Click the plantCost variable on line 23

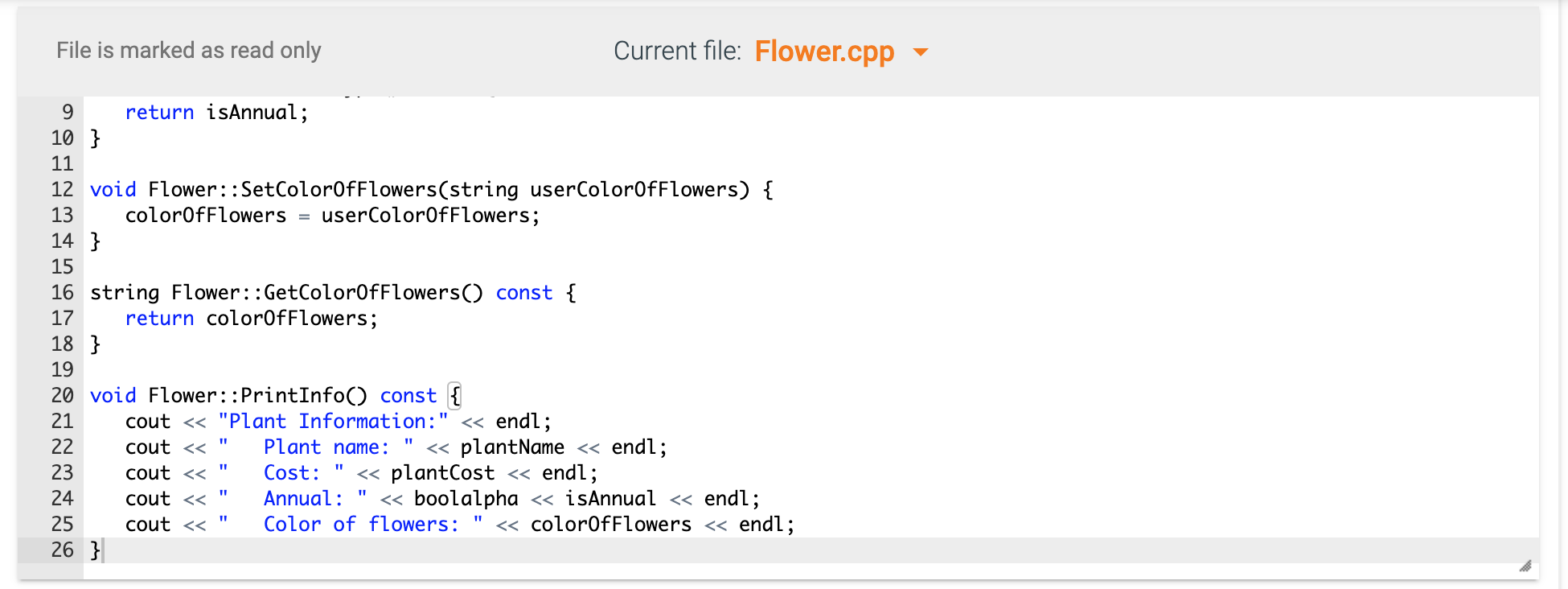(443, 473)
